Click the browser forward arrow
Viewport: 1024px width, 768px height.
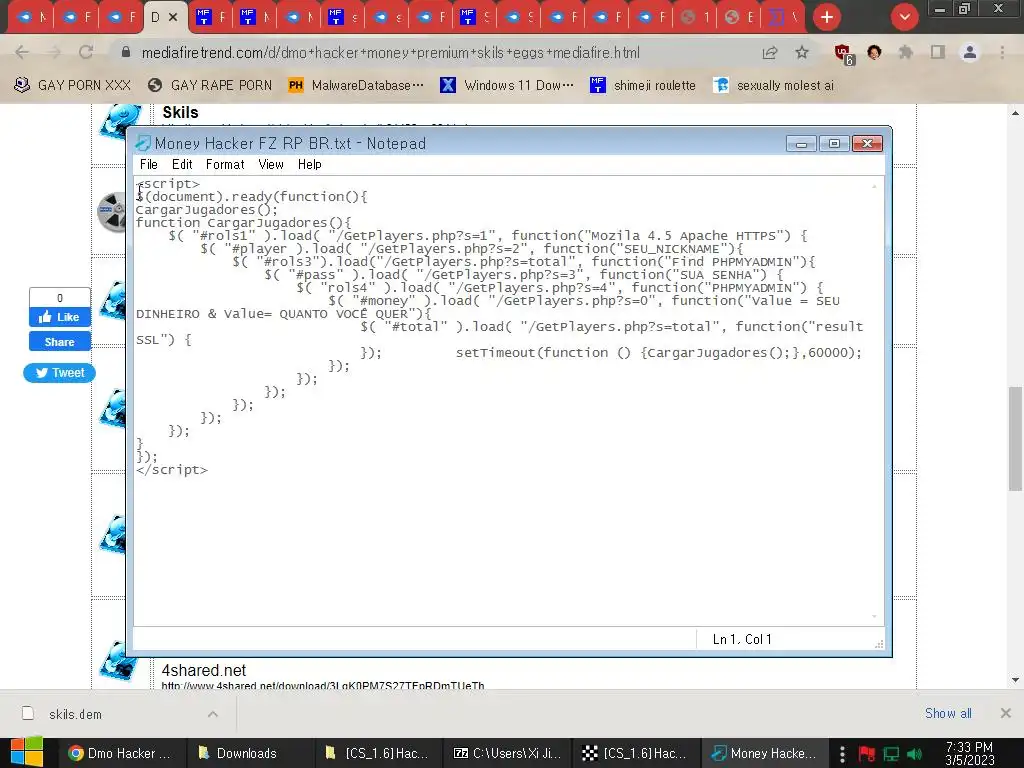click(54, 52)
